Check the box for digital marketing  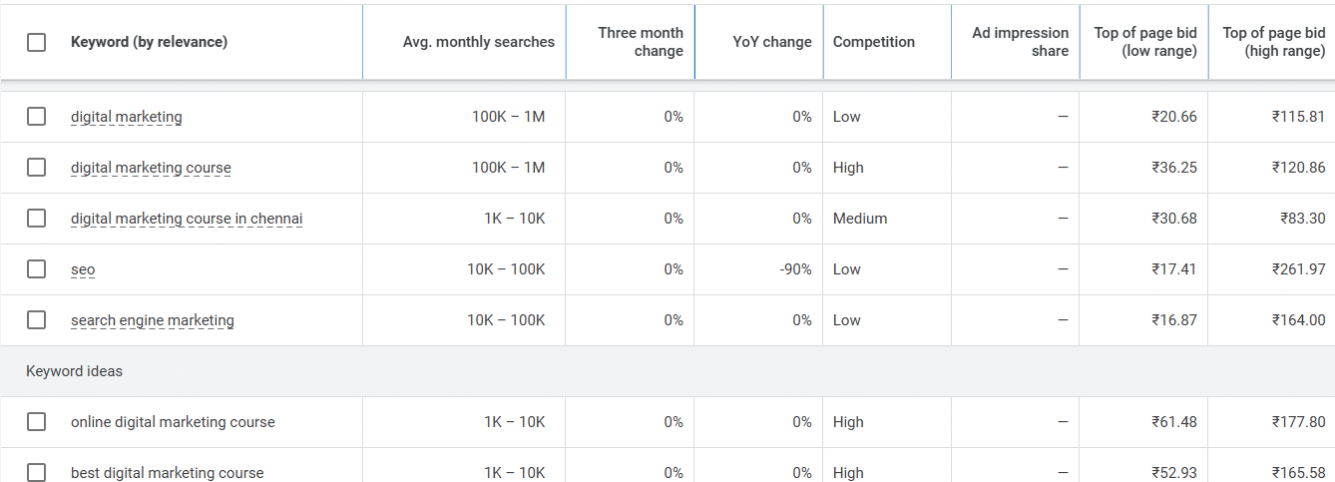pos(36,116)
